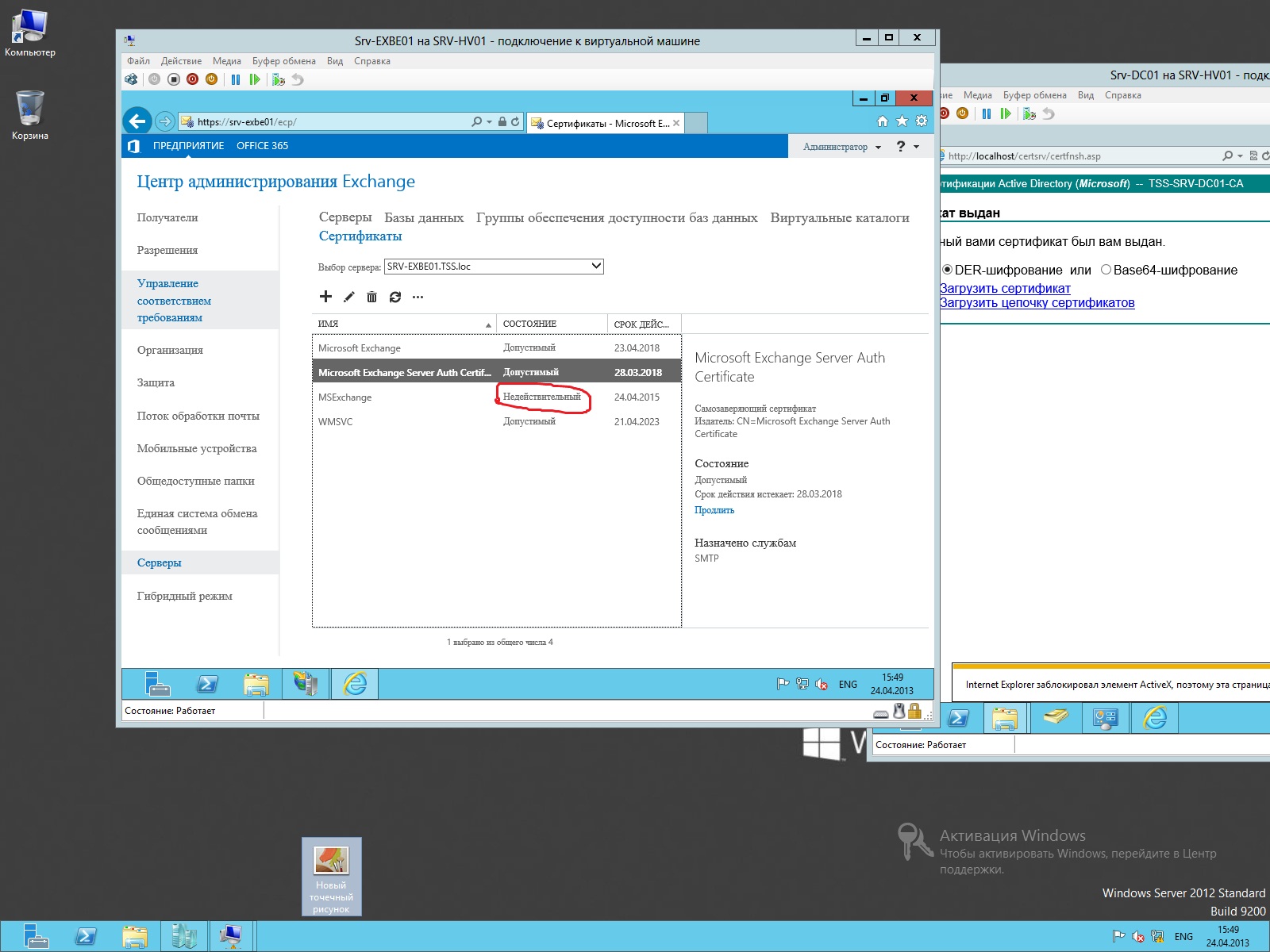
Task: Pause the Srv-EXBE01 virtual machine
Action: 236,79
